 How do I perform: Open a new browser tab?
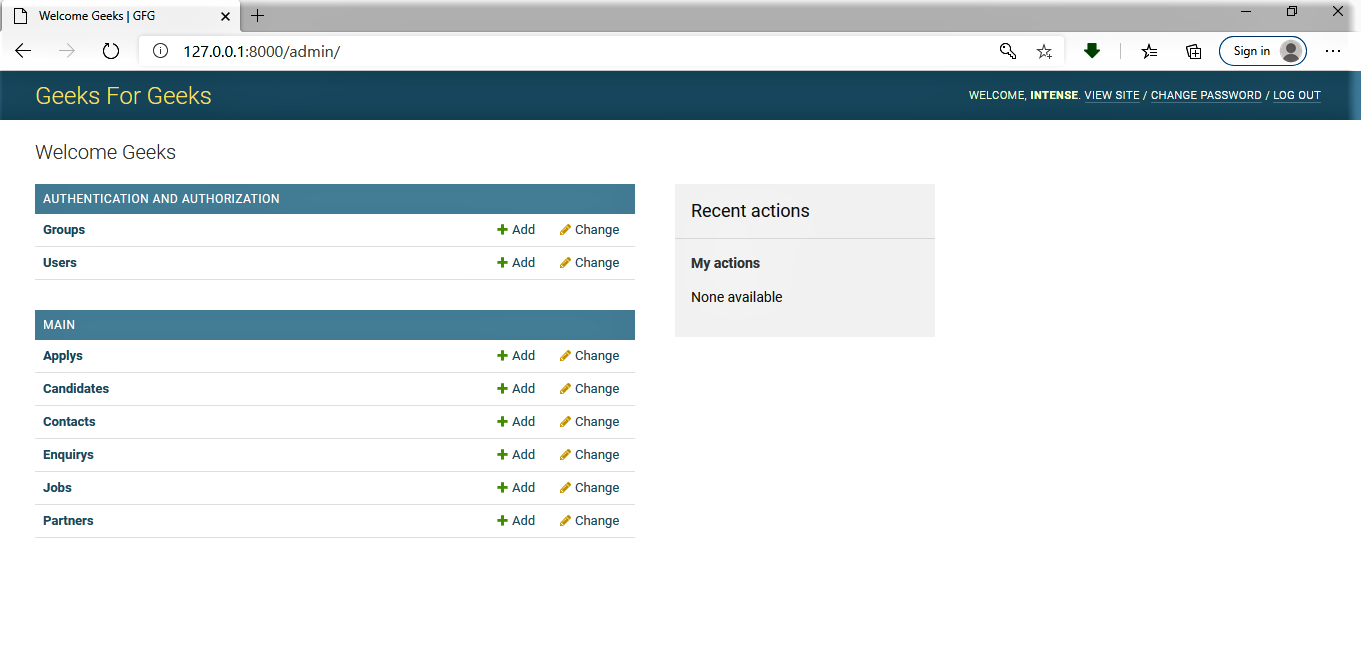coord(257,16)
